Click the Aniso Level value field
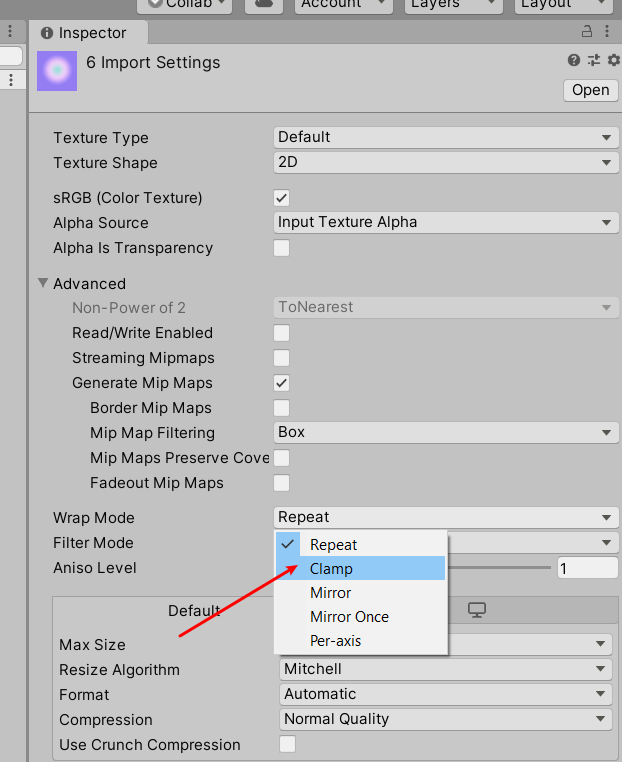The width and height of the screenshot is (622, 762). (x=587, y=568)
